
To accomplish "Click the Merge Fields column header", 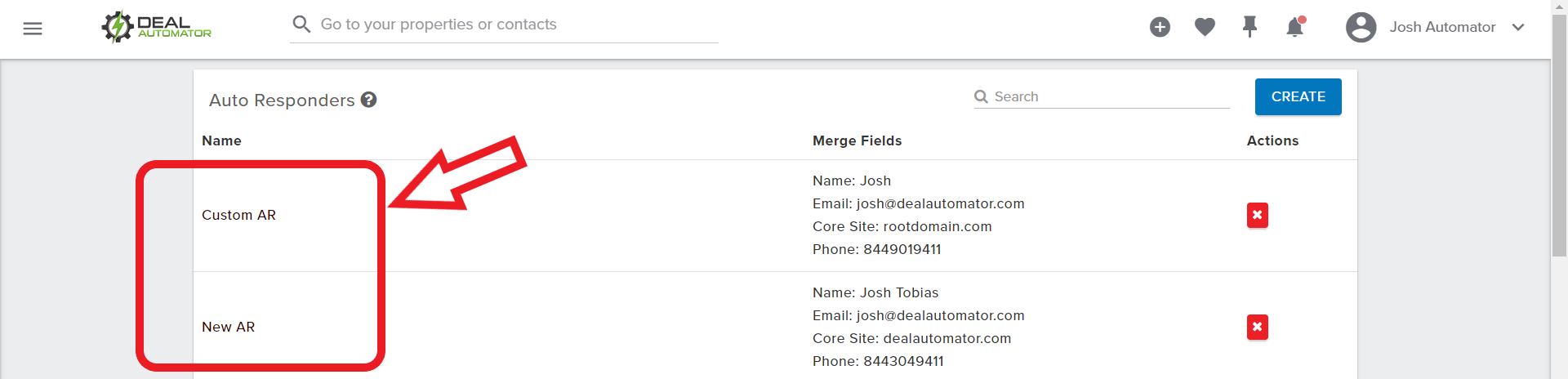I will [857, 140].
